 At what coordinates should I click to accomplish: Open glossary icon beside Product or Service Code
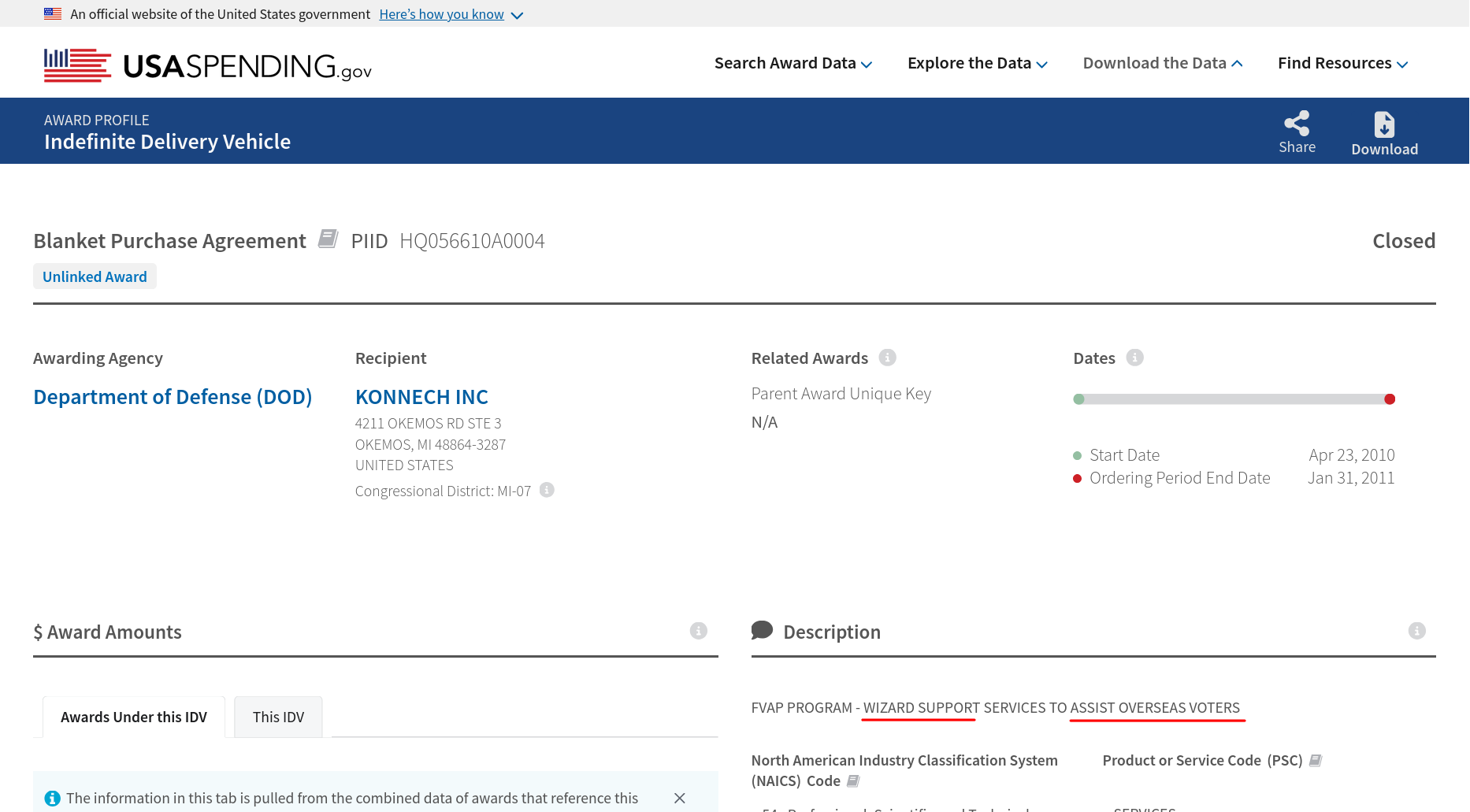coord(1316,761)
